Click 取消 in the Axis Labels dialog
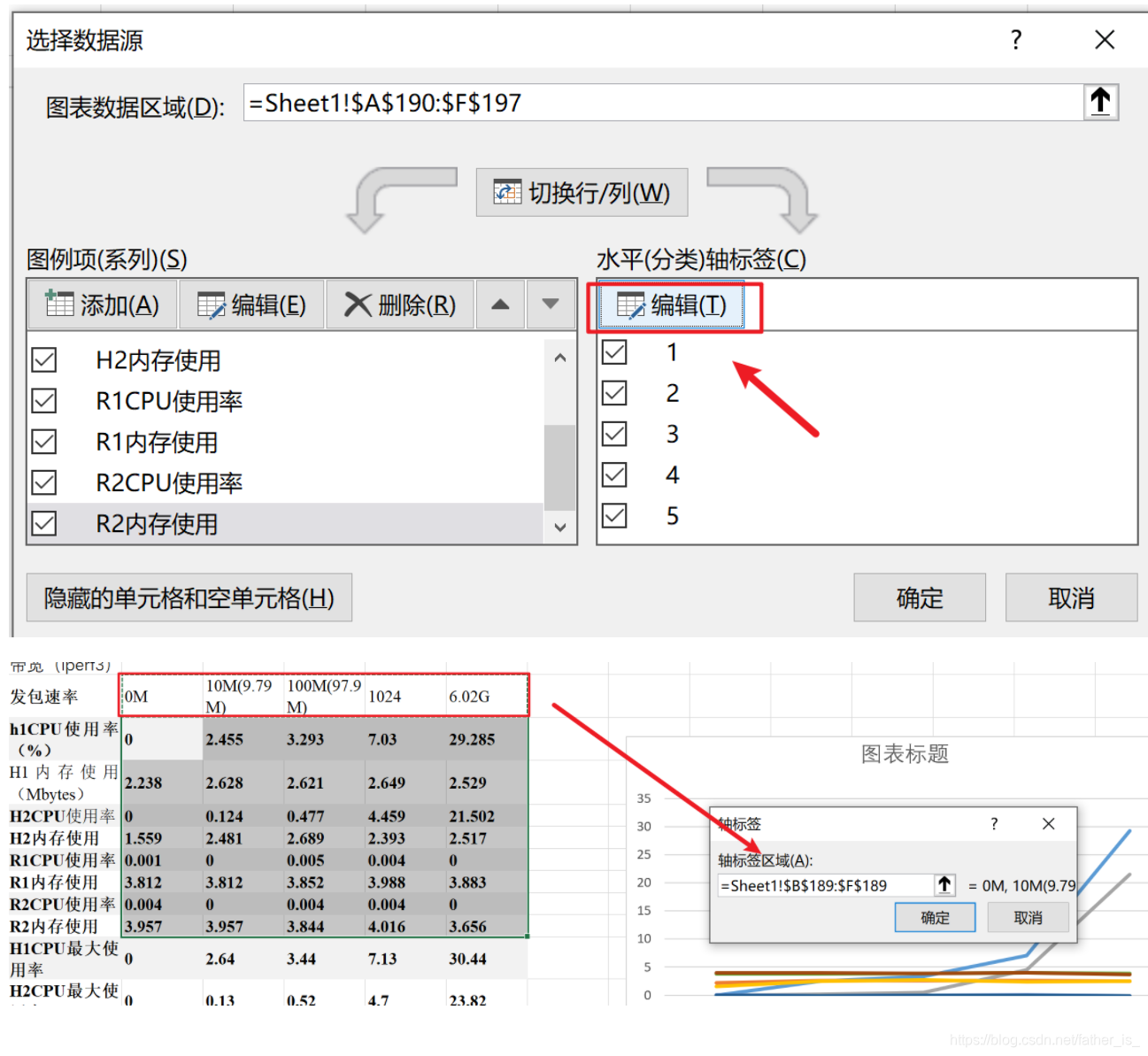The width and height of the screenshot is (1148, 1056). click(1028, 918)
